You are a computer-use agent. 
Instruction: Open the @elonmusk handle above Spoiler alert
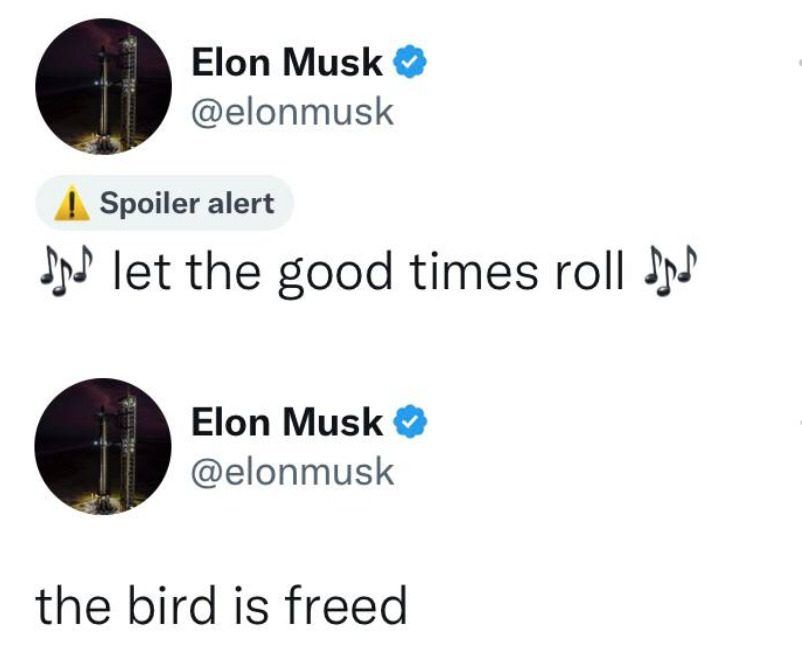click(x=293, y=112)
